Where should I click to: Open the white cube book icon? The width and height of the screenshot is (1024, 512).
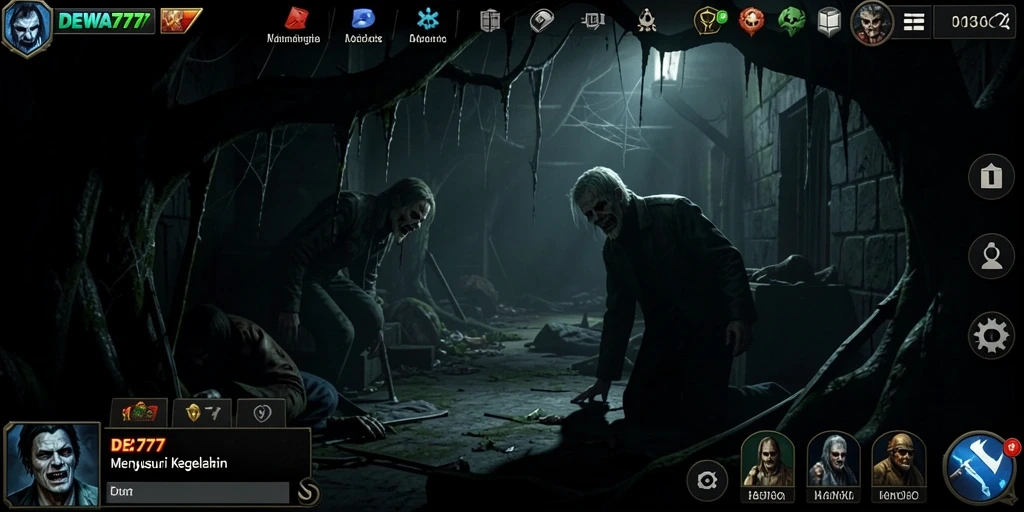pos(829,22)
